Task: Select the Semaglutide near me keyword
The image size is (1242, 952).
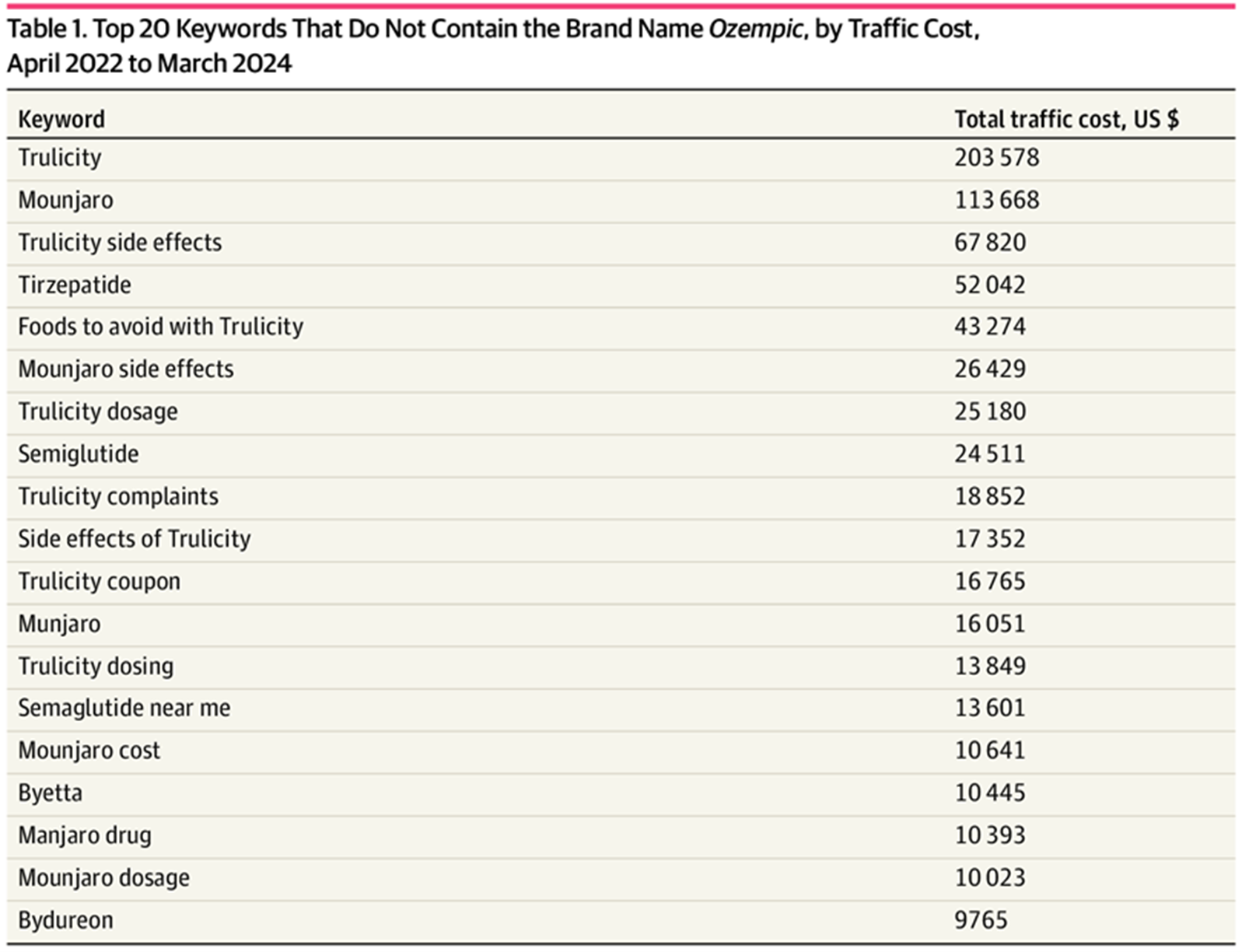Action: [x=124, y=708]
